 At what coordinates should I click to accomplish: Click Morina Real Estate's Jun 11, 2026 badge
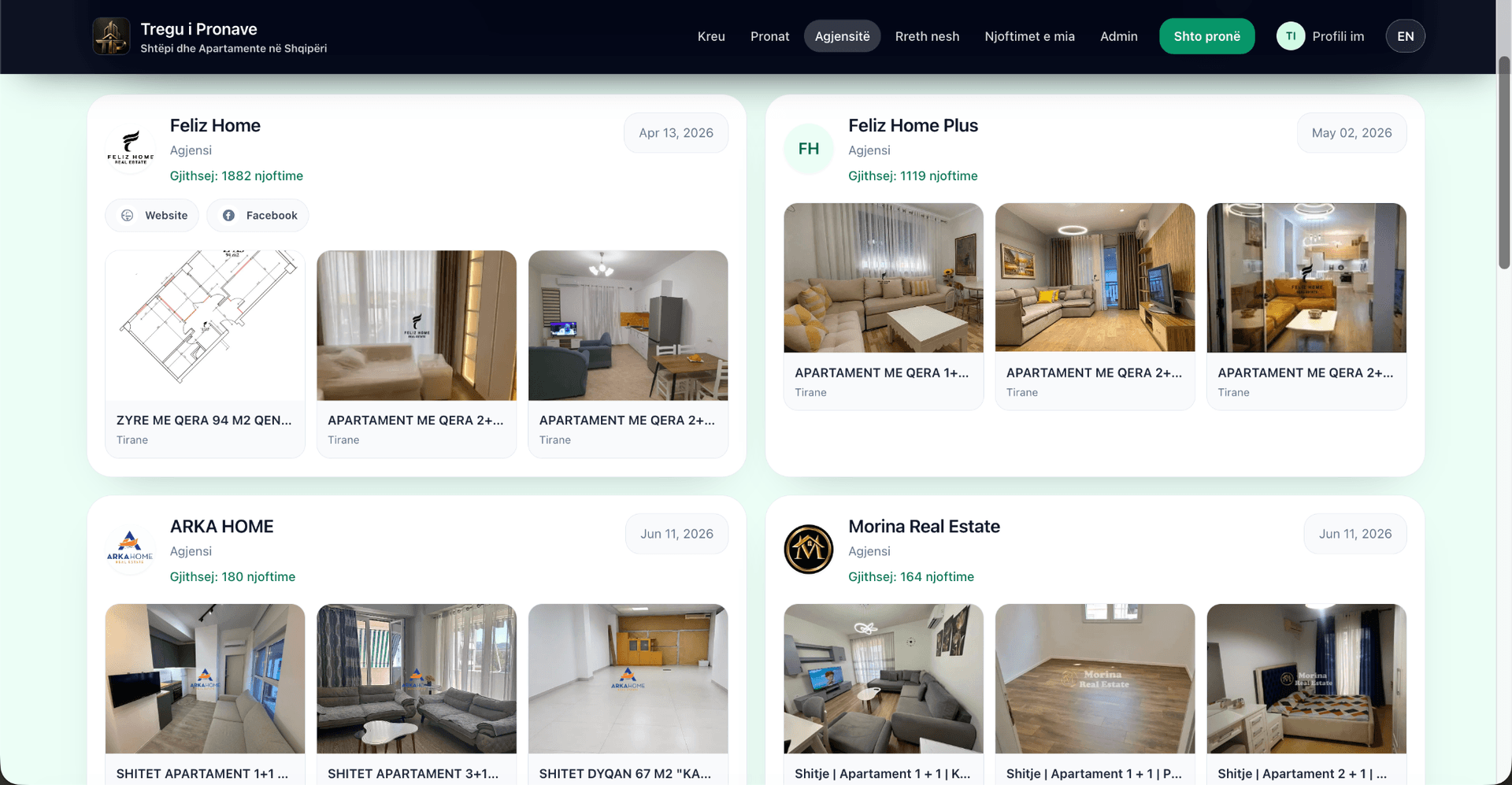point(1355,534)
